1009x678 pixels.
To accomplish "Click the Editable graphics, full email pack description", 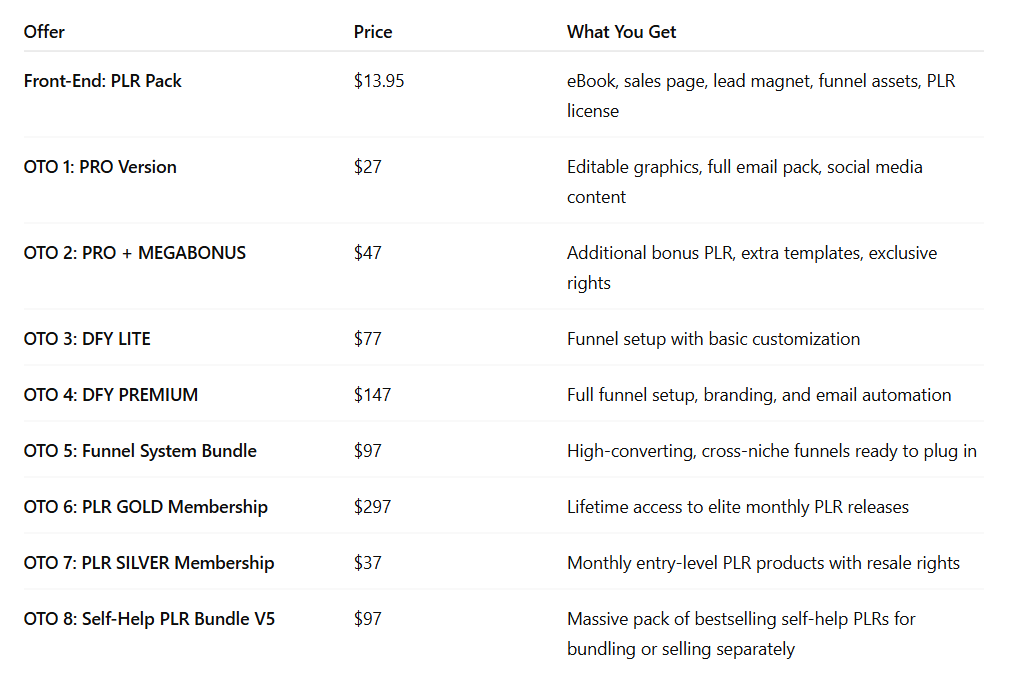I will tap(745, 181).
